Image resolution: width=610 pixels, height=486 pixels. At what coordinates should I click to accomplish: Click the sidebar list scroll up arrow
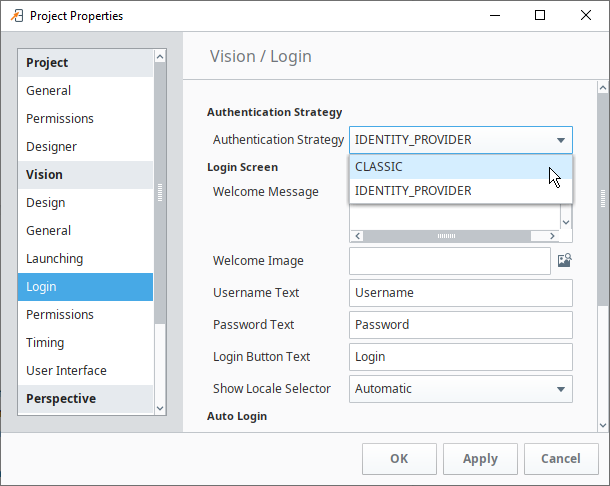point(160,57)
